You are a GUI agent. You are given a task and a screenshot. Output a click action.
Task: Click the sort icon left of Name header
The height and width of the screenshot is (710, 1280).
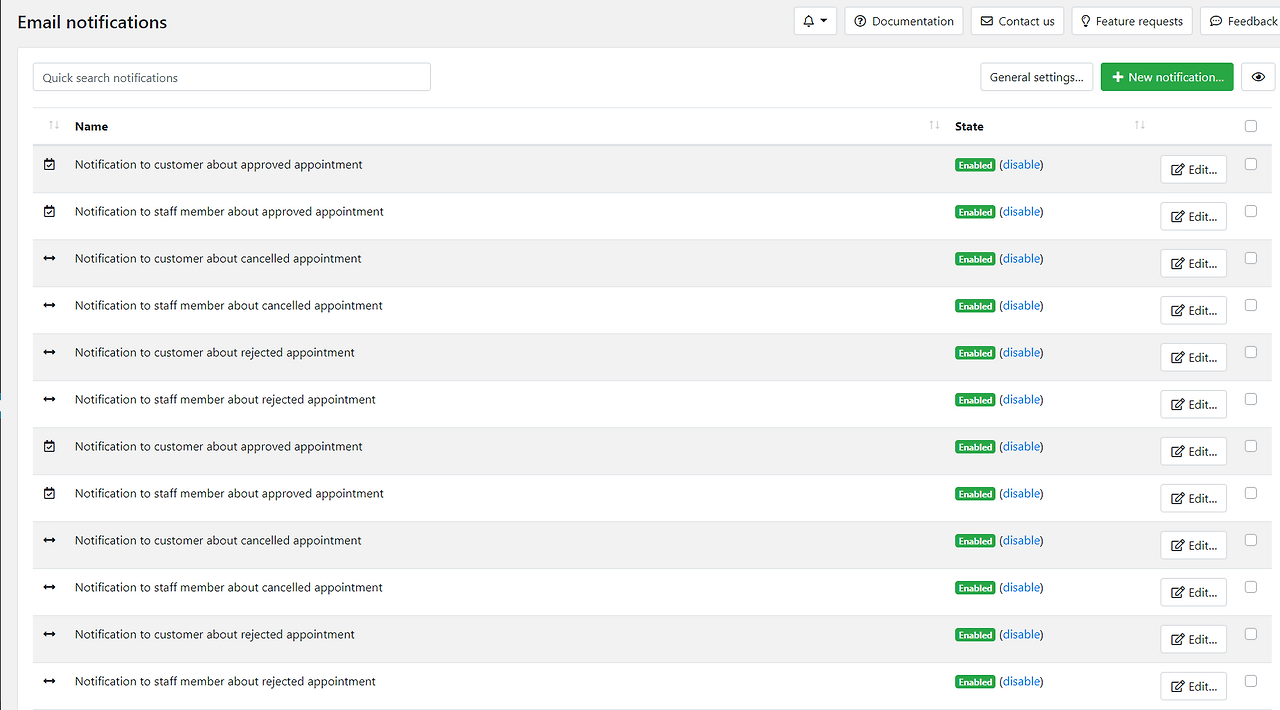[x=54, y=125]
